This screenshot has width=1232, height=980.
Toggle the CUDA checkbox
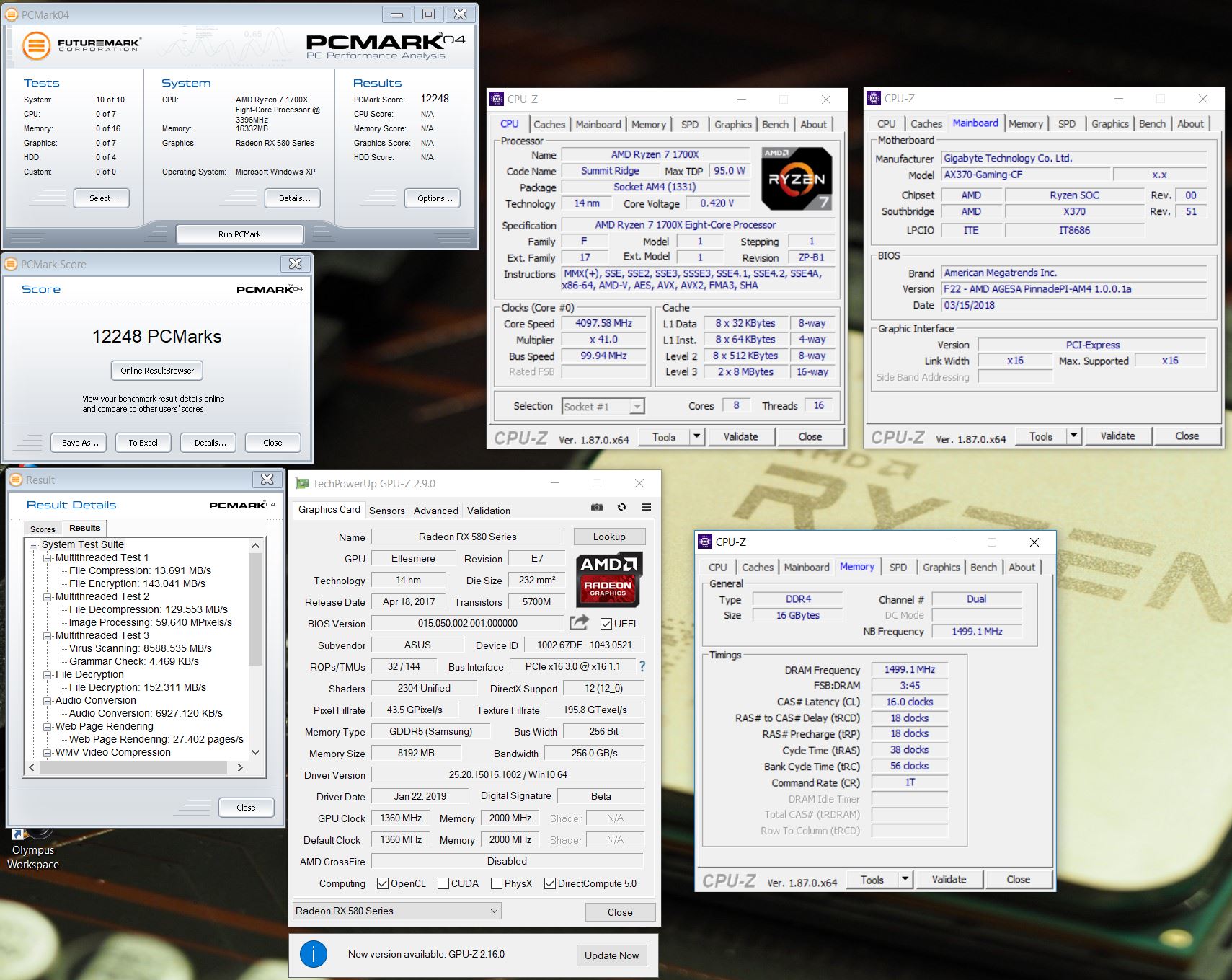tap(443, 883)
